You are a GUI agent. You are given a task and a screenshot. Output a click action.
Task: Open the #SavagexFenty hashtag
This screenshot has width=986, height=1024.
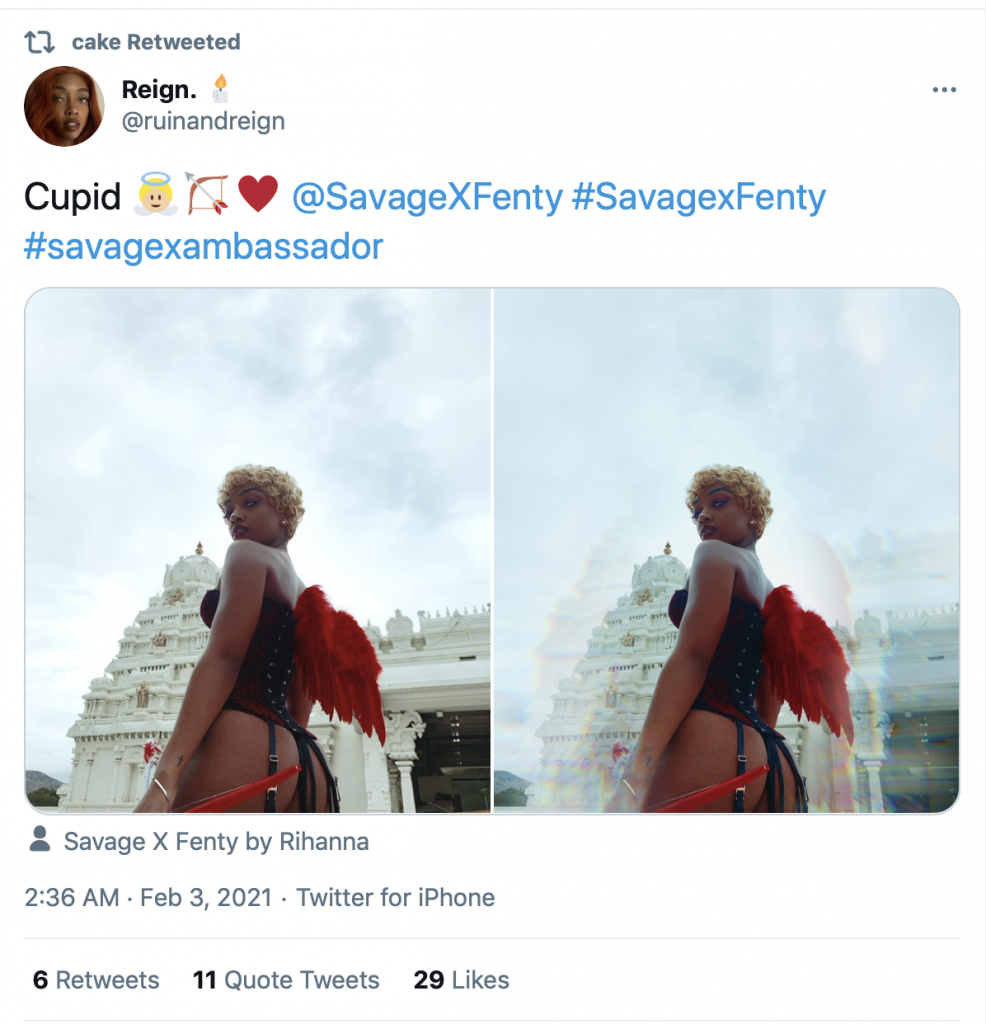click(x=698, y=197)
